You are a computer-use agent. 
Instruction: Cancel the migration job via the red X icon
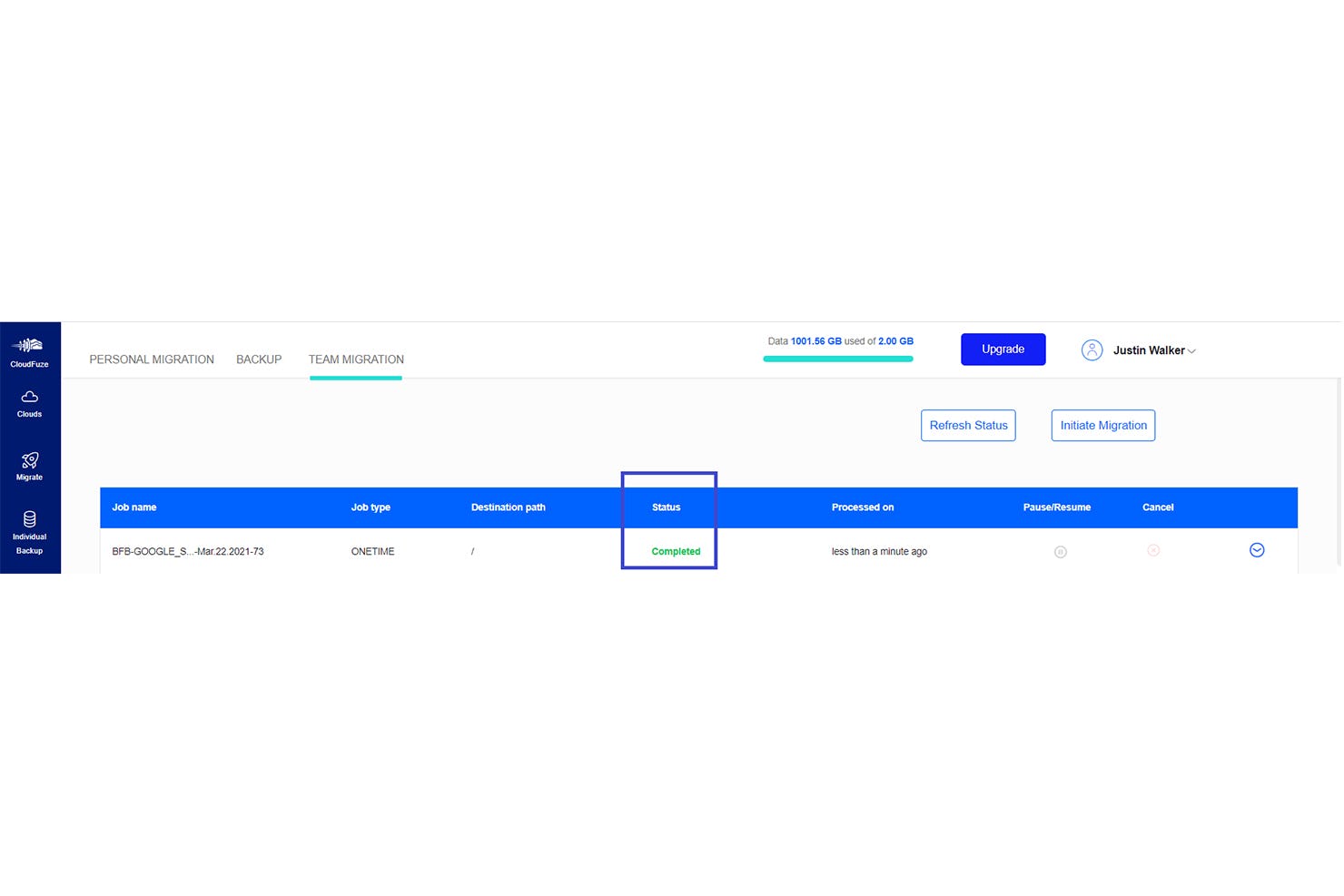tap(1153, 550)
